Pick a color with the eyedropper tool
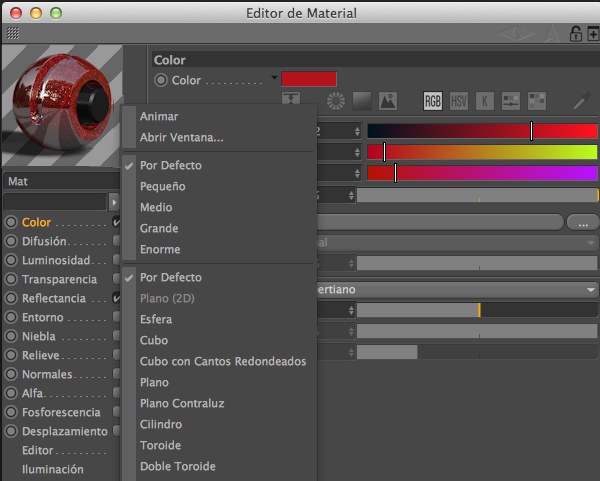Screen dimensions: 600x481 tap(581, 101)
